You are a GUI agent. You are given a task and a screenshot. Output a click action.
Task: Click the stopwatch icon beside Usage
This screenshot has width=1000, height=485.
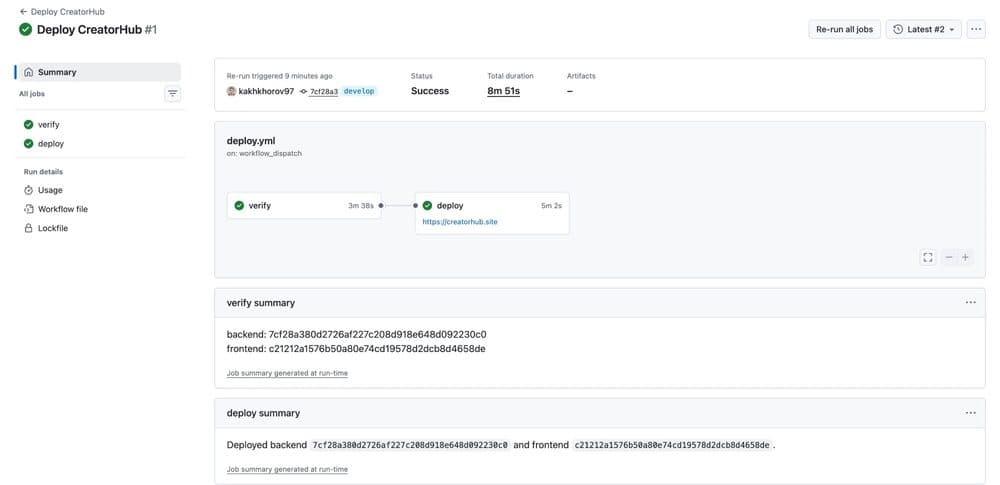(28, 190)
